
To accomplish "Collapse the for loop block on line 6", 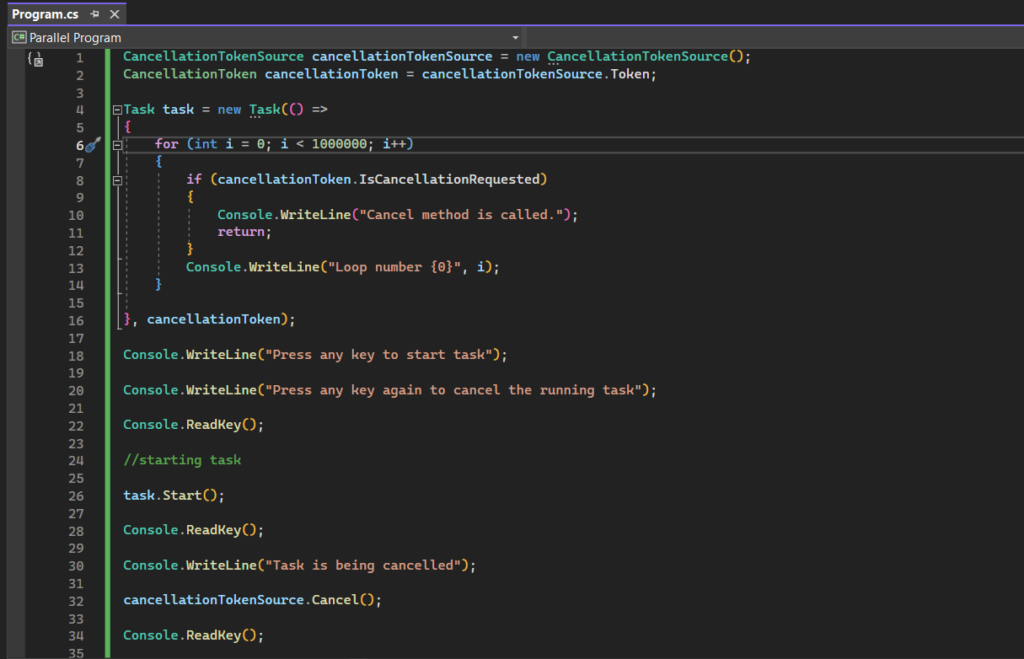I will pyautogui.click(x=117, y=145).
